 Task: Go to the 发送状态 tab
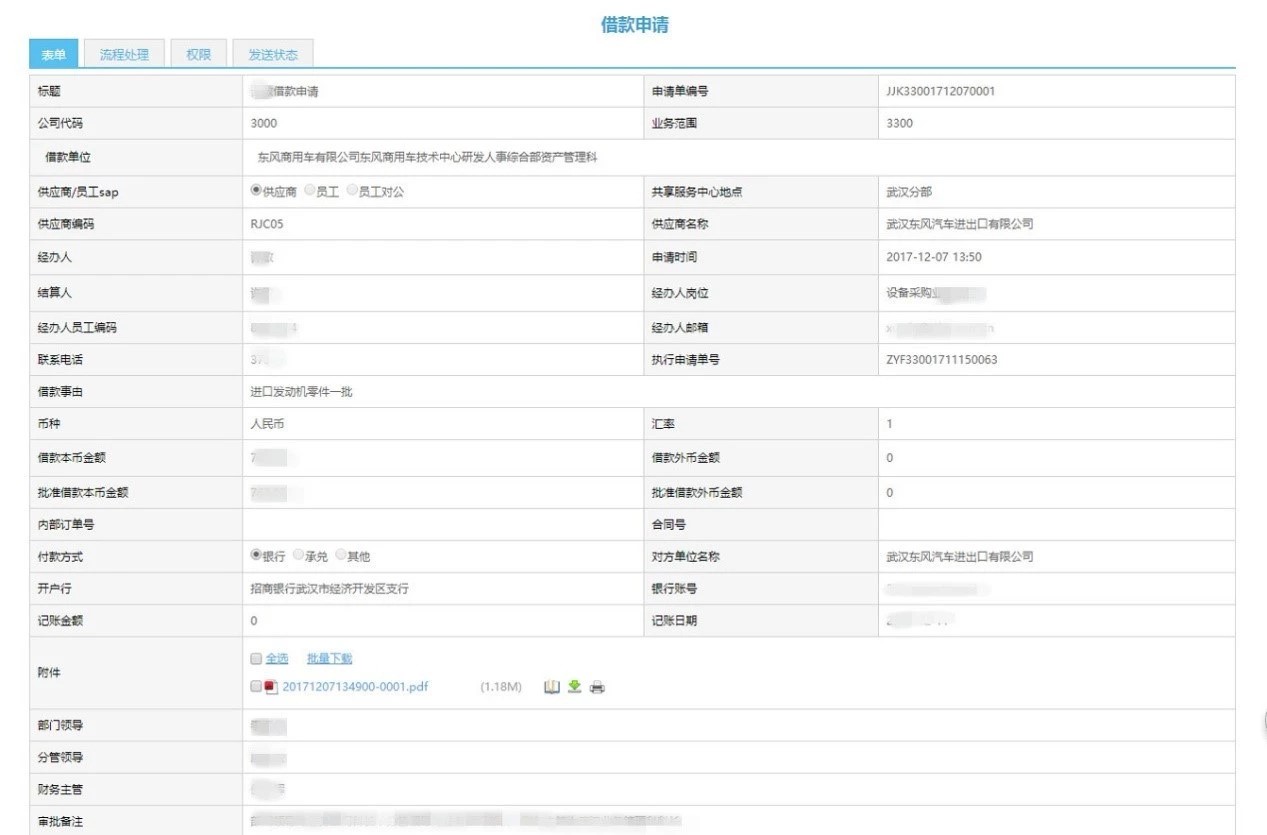click(273, 55)
